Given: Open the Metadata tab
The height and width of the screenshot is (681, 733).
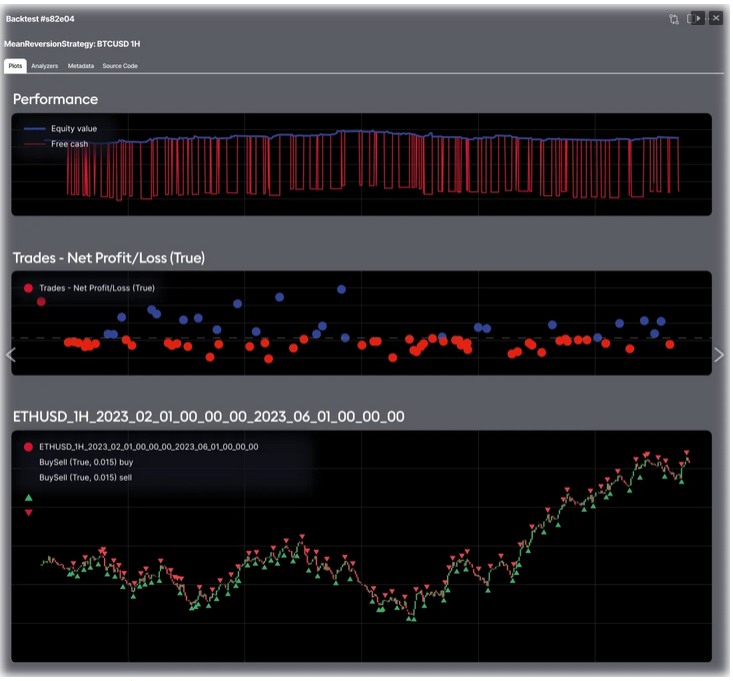Looking at the screenshot, I should point(81,66).
